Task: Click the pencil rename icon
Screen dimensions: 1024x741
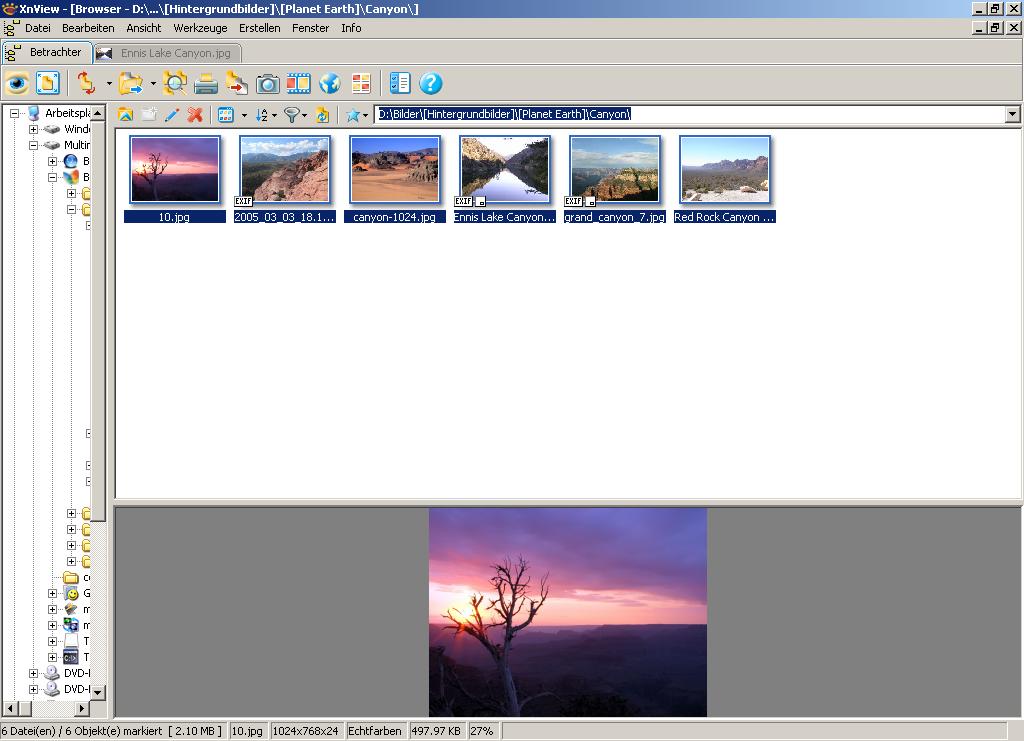Action: point(172,115)
